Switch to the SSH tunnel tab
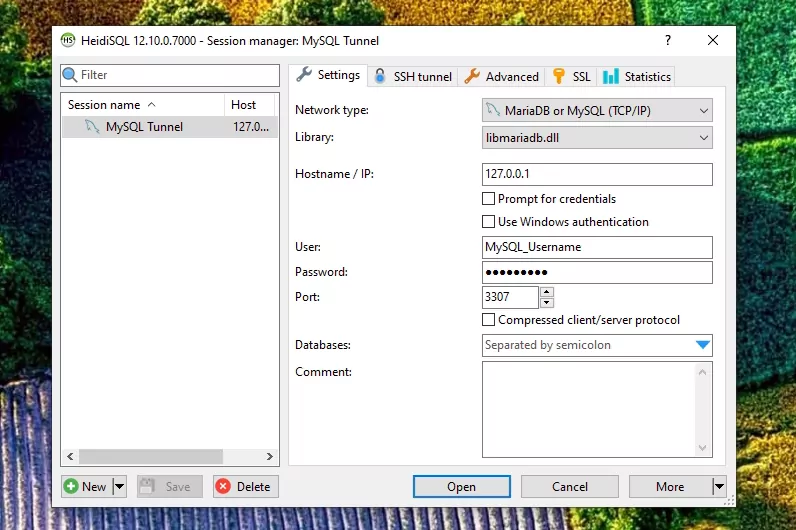This screenshot has height=530, width=796. point(413,77)
